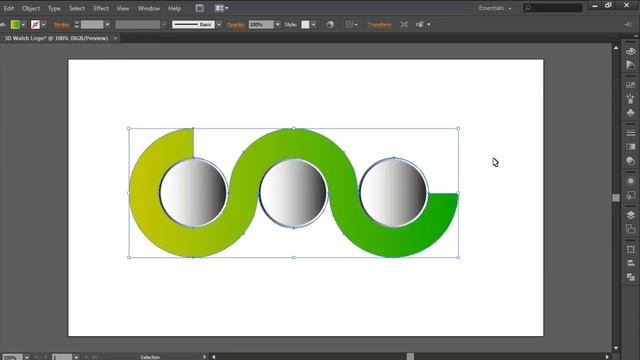Open the Essentials workspace switcher
This screenshot has width=640, height=360.
click(x=495, y=8)
